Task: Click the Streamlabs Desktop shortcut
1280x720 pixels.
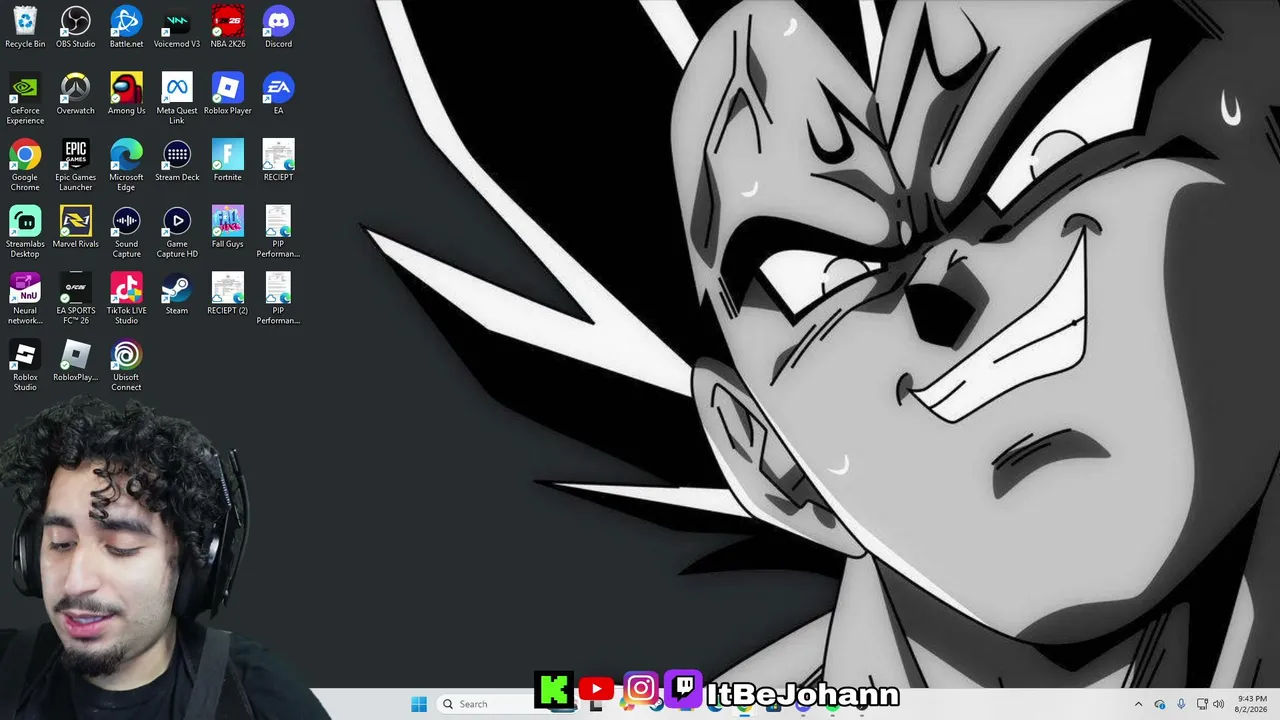Action: click(25, 233)
